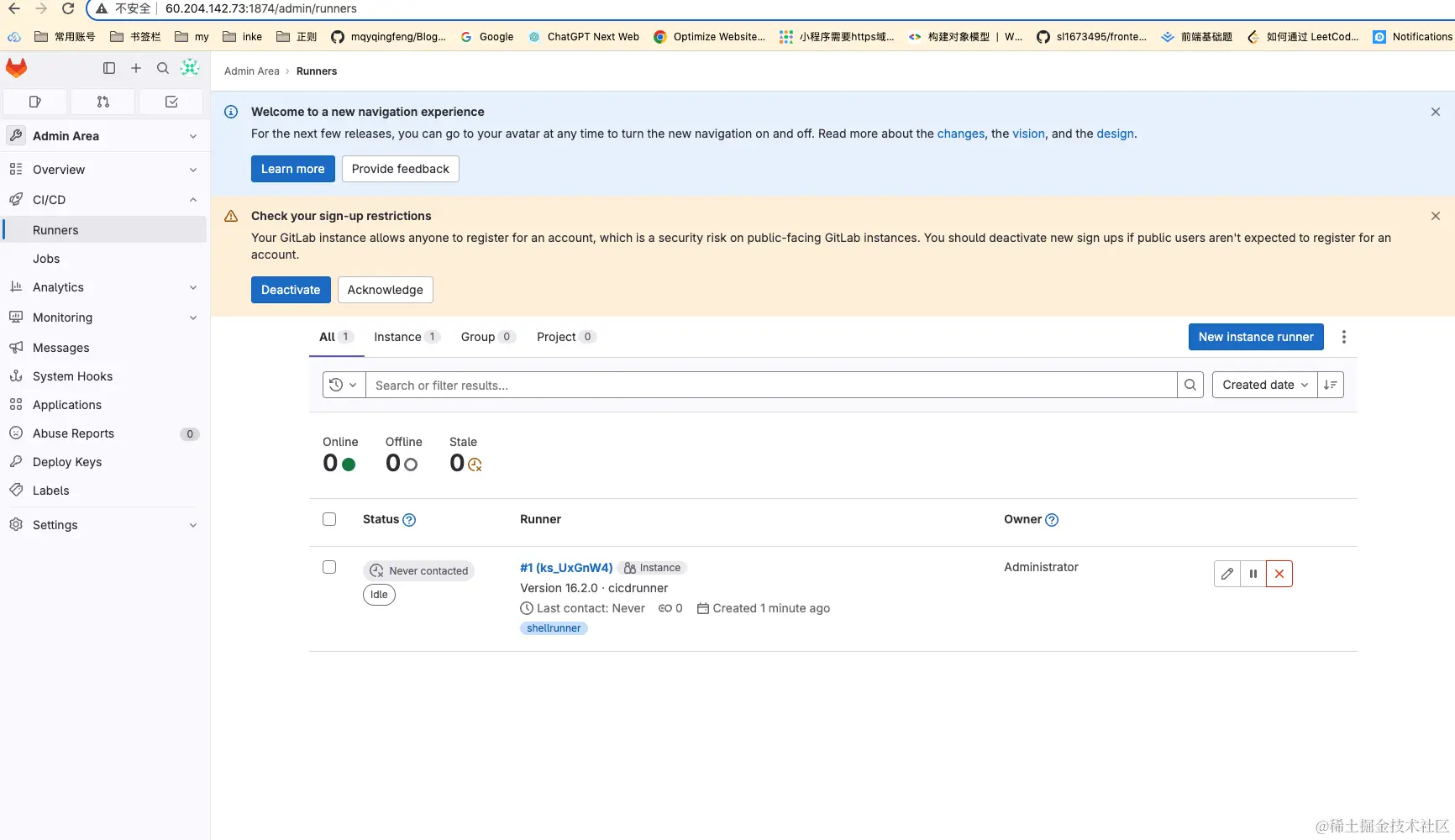Open the Owner help icon
Viewport: 1455px width, 840px height.
coord(1052,520)
